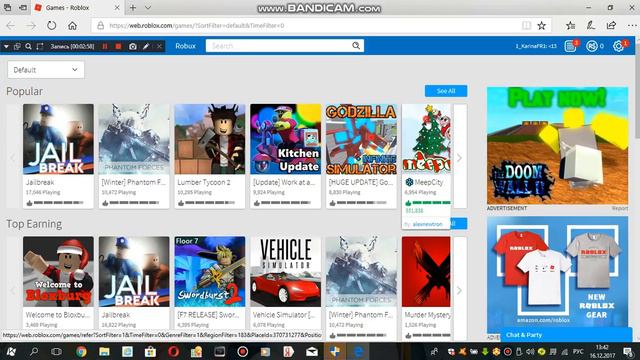This screenshot has height=360, width=640.
Task: Click See All for Popular games
Action: pyautogui.click(x=446, y=91)
